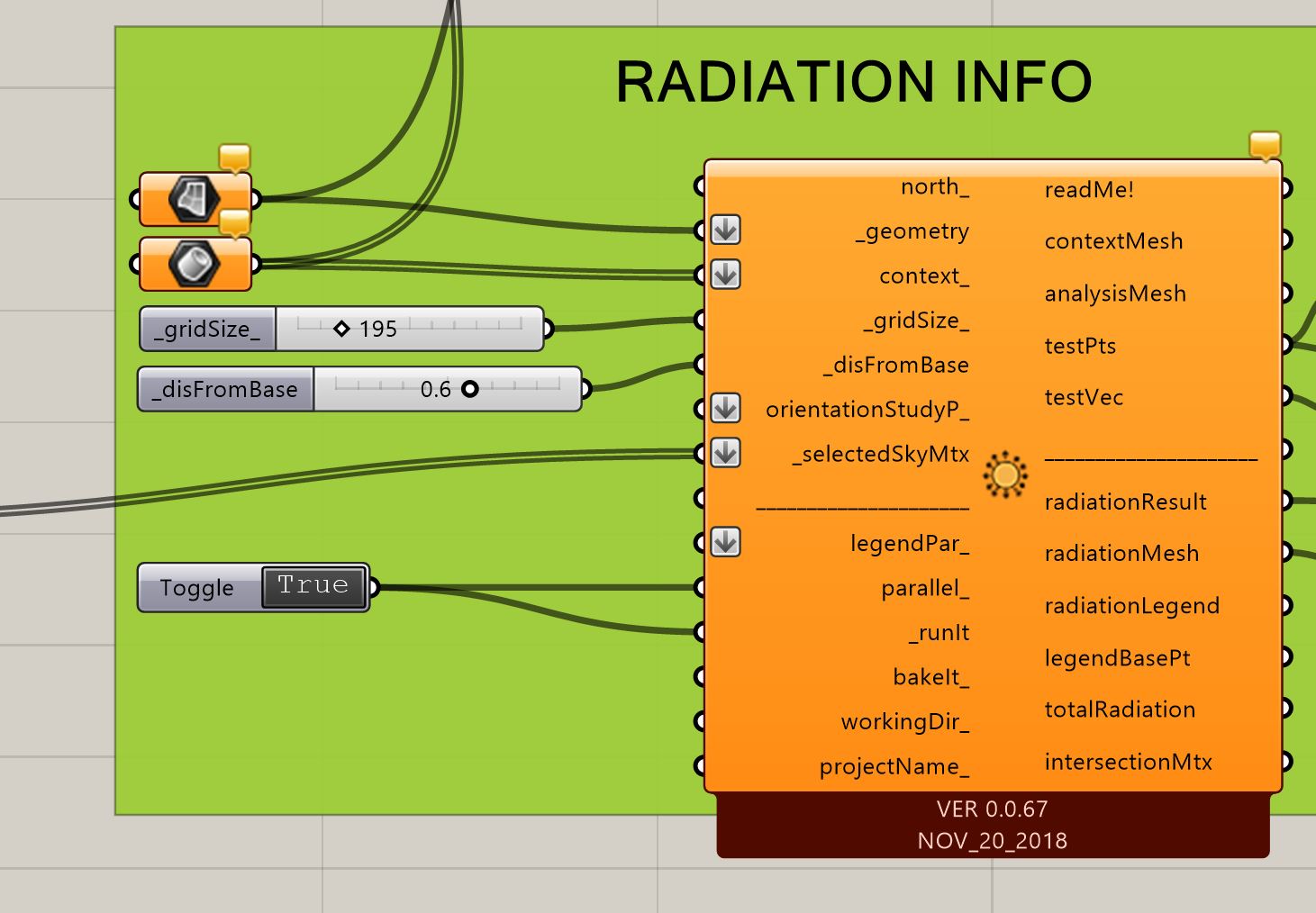
Task: Click the _disFromBase slider knob at 0.6
Action: click(x=469, y=389)
